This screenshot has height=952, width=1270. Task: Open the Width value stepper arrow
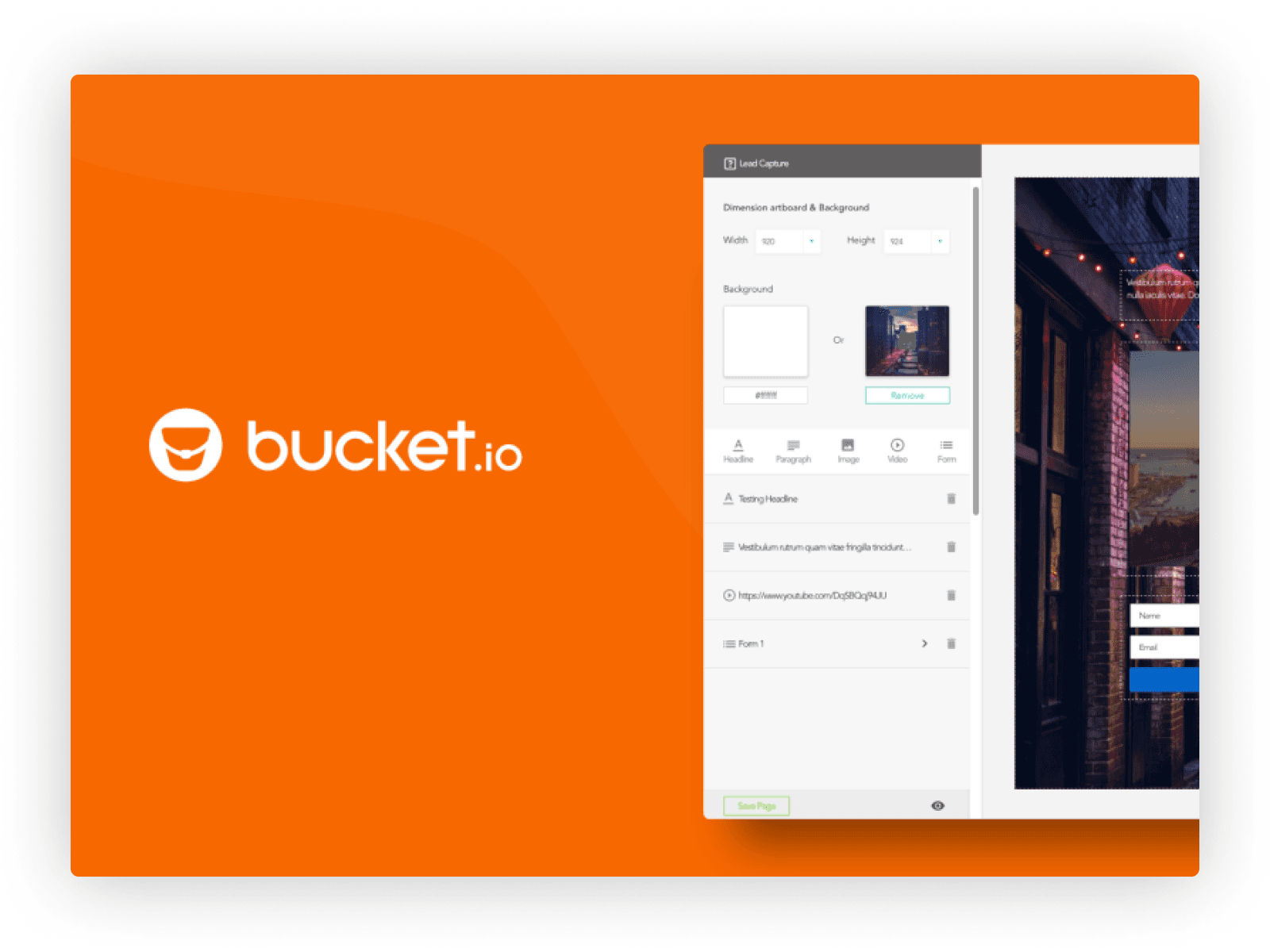click(811, 241)
